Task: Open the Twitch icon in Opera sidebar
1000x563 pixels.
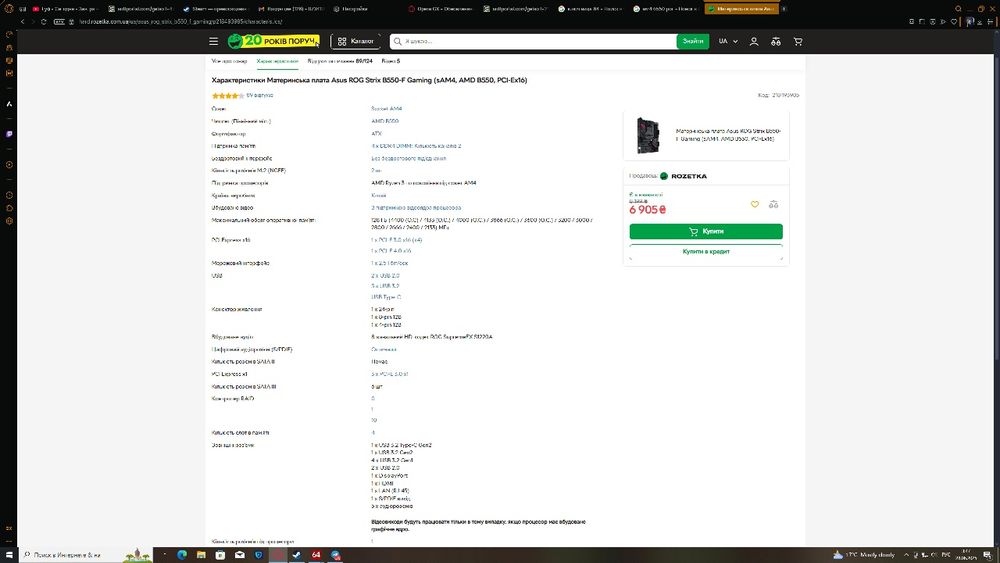Action: 9,135
